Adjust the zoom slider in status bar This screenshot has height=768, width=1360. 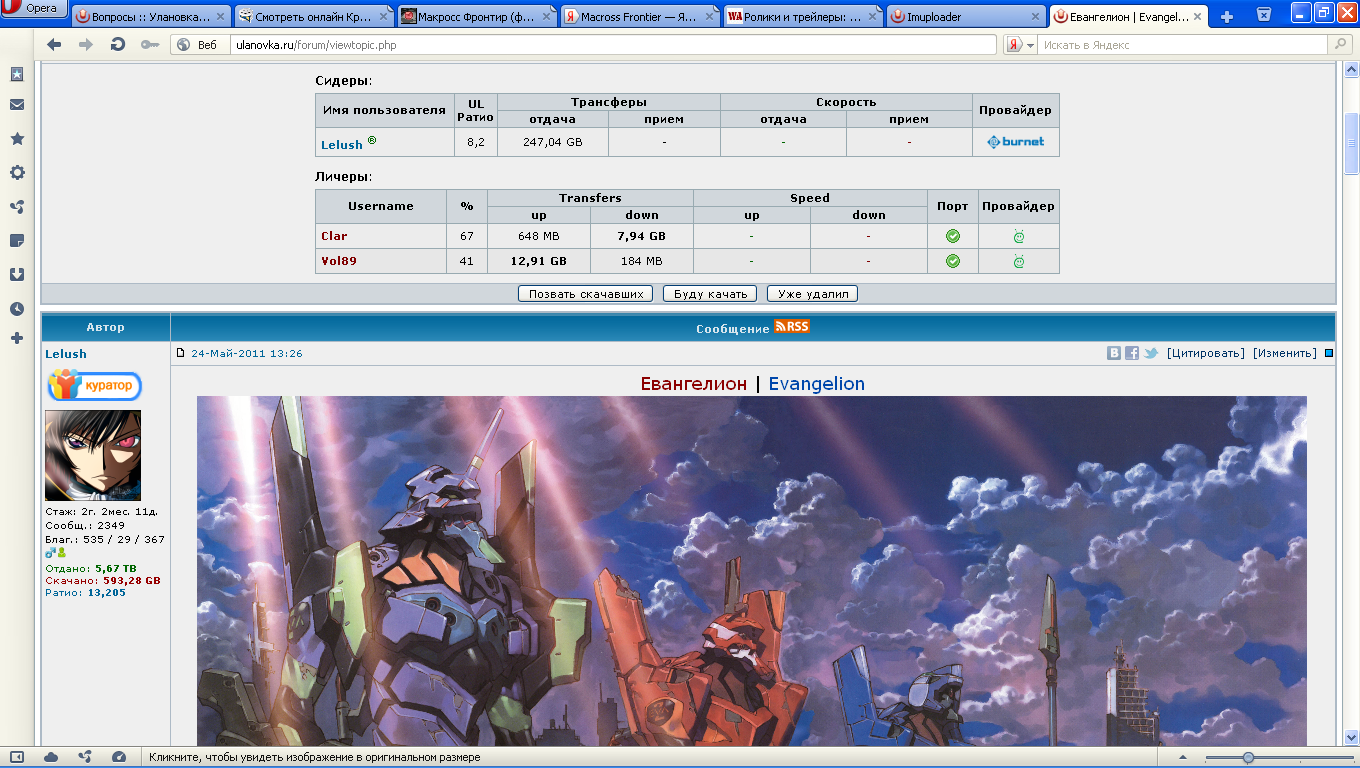pos(1248,757)
